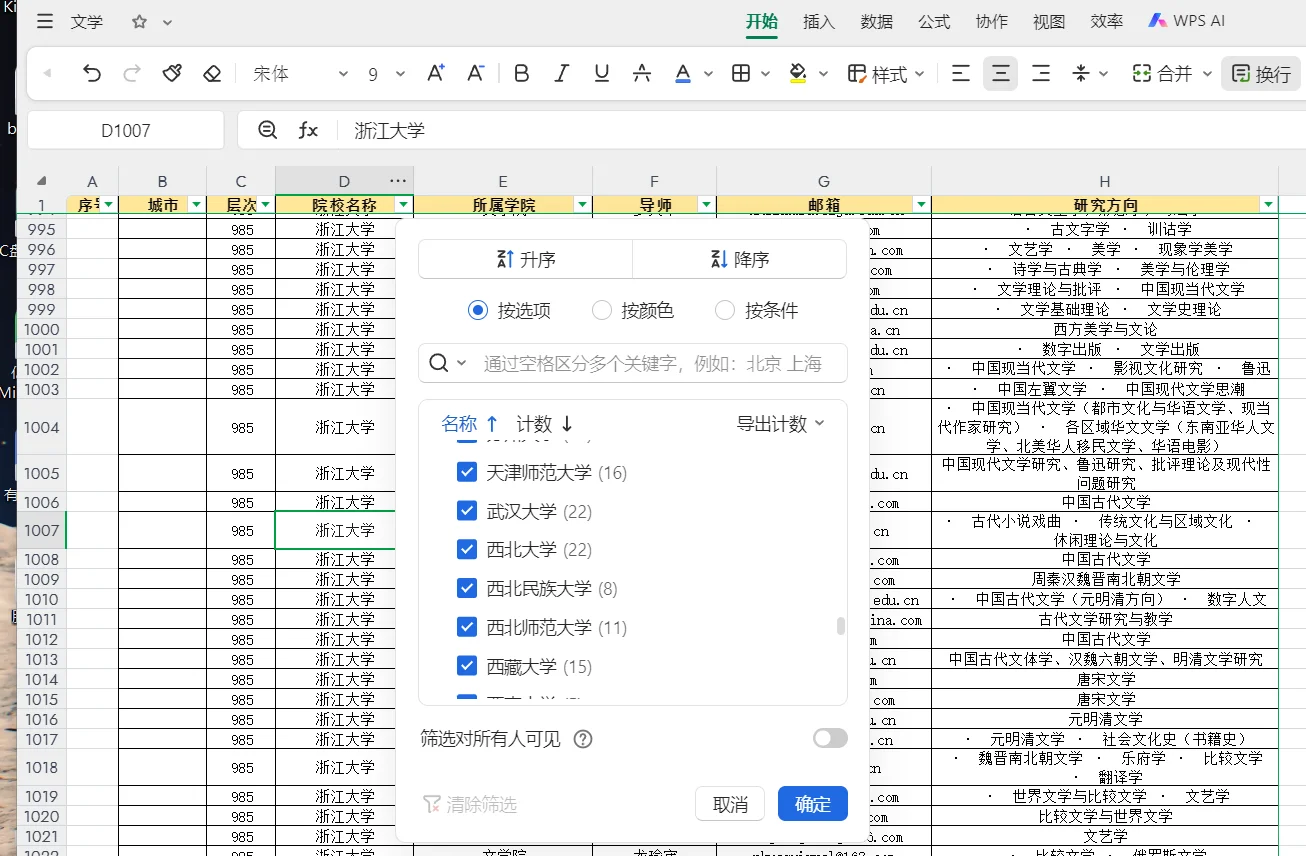Cancel the filter with 取消
This screenshot has width=1306, height=856.
pos(730,804)
